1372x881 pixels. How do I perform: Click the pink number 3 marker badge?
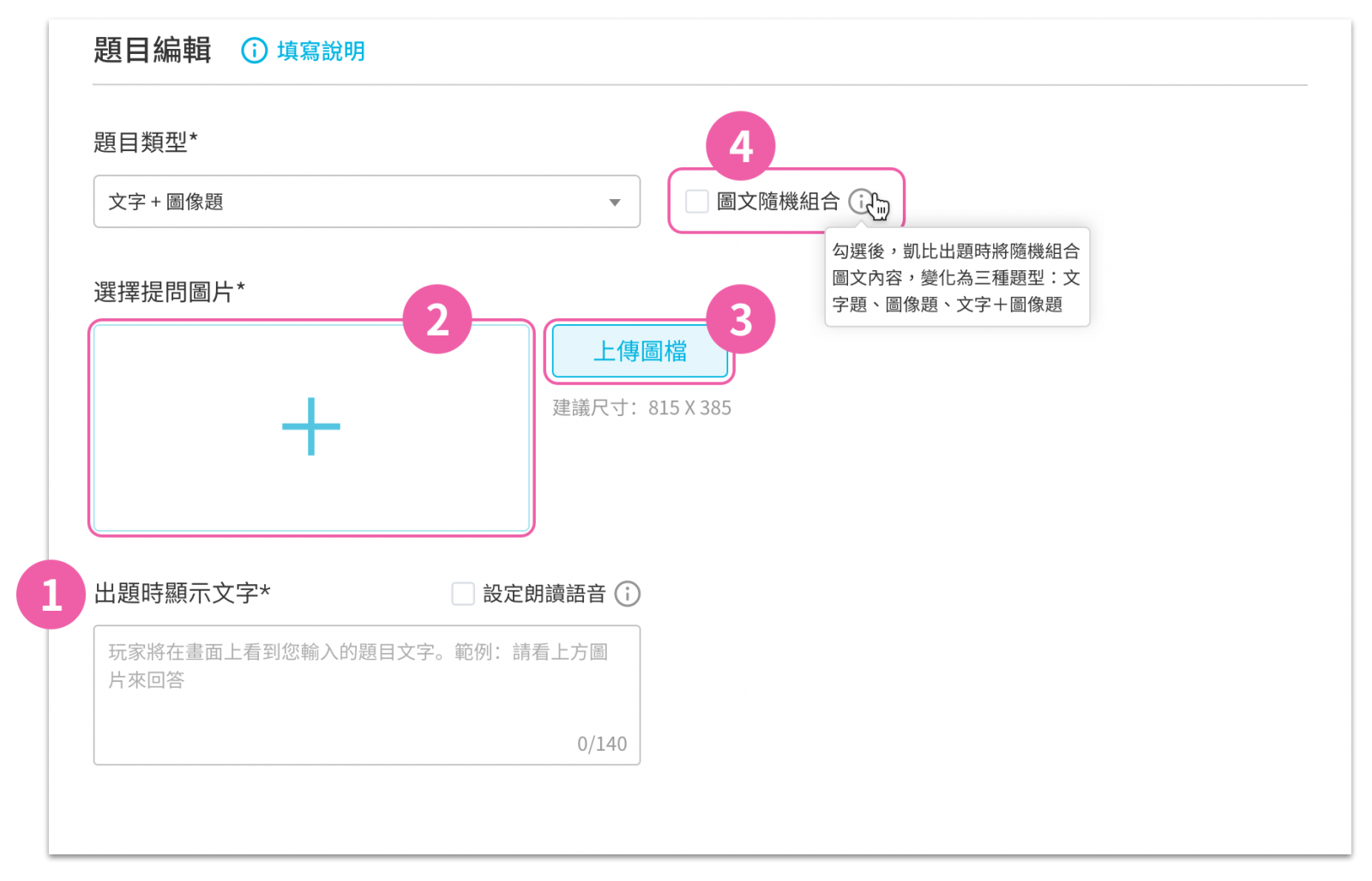(741, 319)
